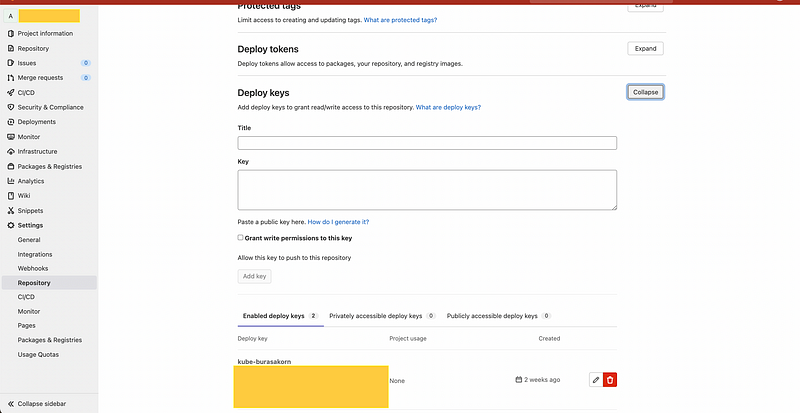Click the Merge requests sidebar icon
Viewport: 800px width, 413px height.
pos(10,77)
